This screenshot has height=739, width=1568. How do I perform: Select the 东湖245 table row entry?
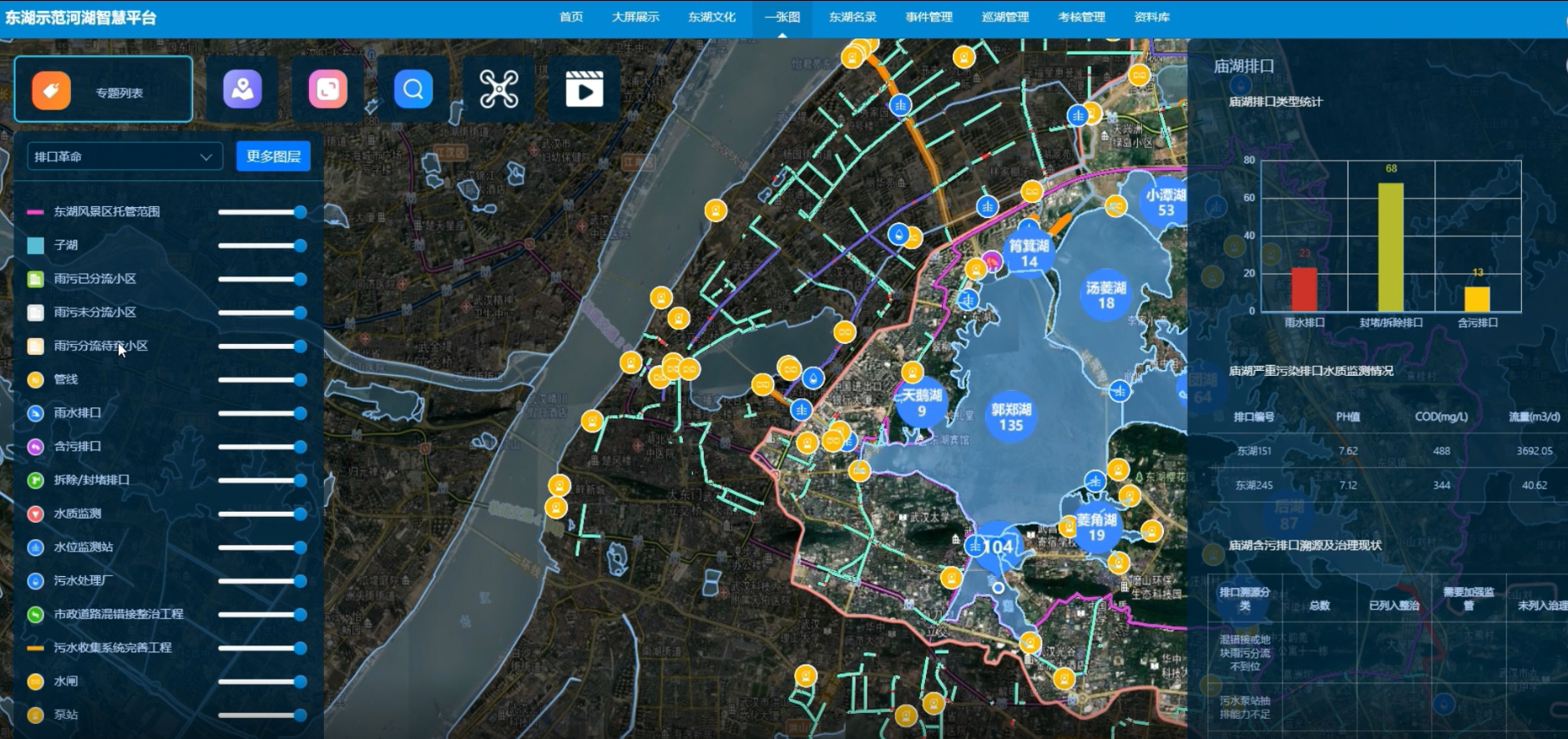pos(1386,485)
